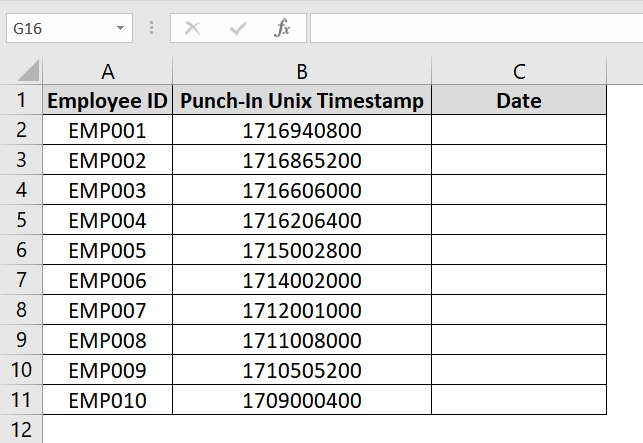Image resolution: width=643 pixels, height=443 pixels.
Task: Select empty Date cell in EMP009 row
Action: [519, 369]
